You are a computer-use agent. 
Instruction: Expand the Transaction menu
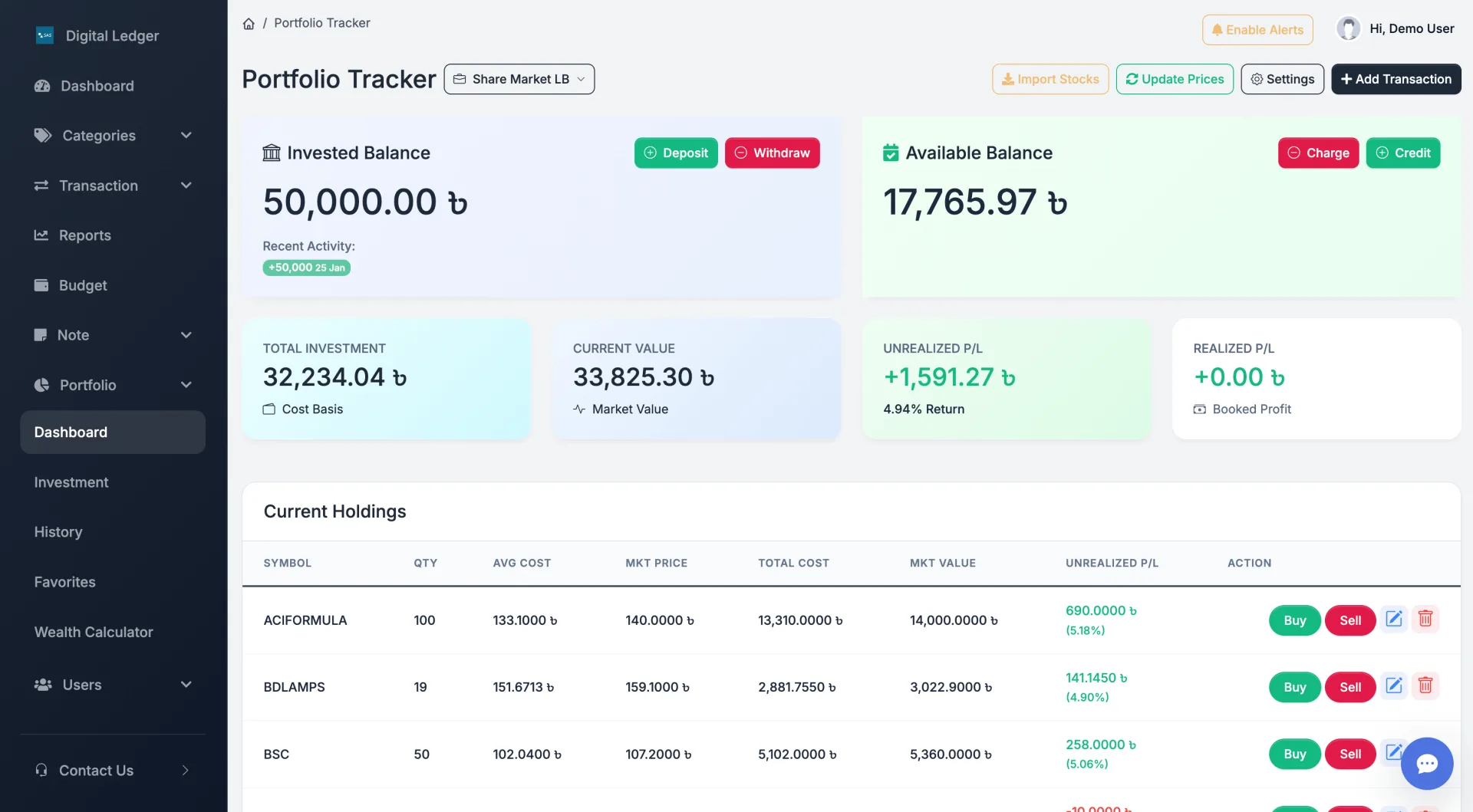point(113,186)
